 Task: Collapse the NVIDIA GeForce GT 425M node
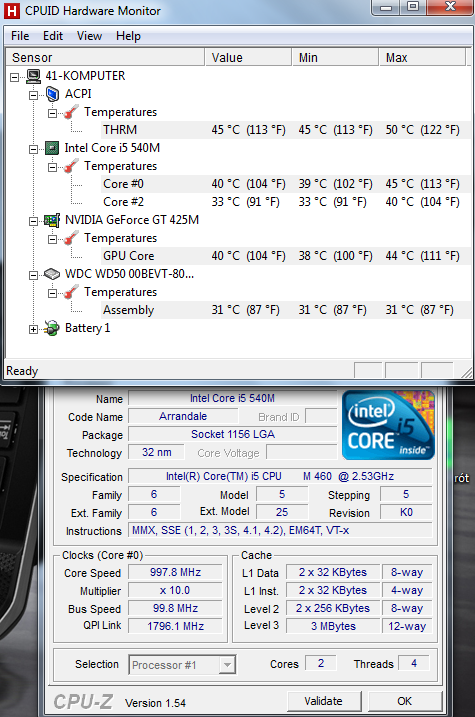point(33,222)
